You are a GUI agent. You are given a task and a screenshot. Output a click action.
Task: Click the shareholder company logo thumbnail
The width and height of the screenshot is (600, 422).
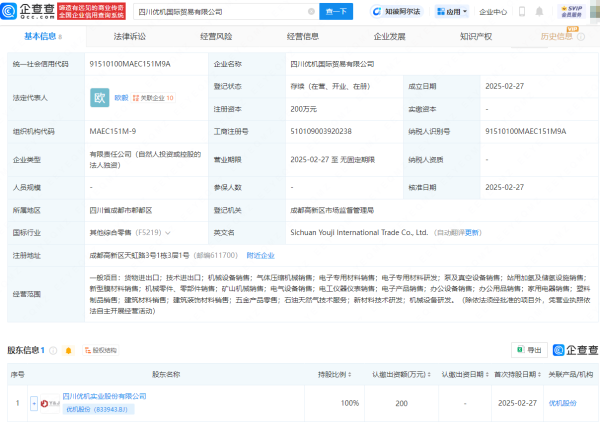click(x=51, y=403)
